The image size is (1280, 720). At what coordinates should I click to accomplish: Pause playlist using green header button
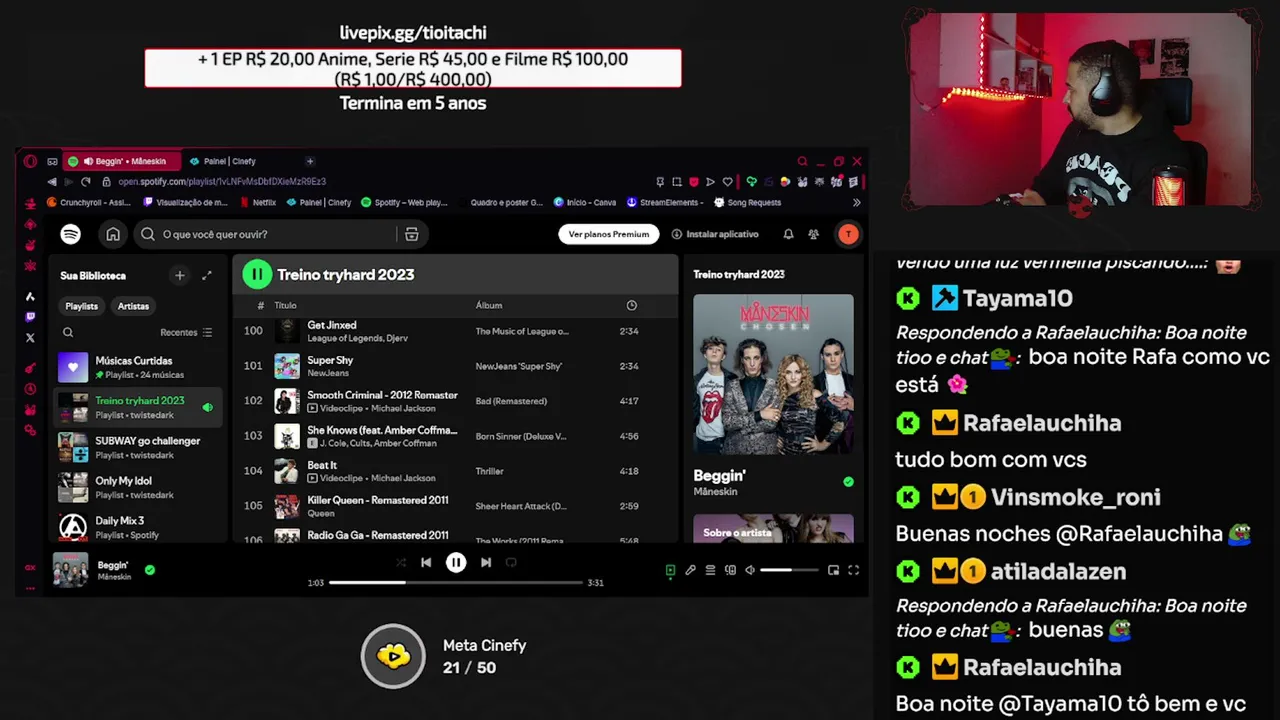click(x=257, y=274)
